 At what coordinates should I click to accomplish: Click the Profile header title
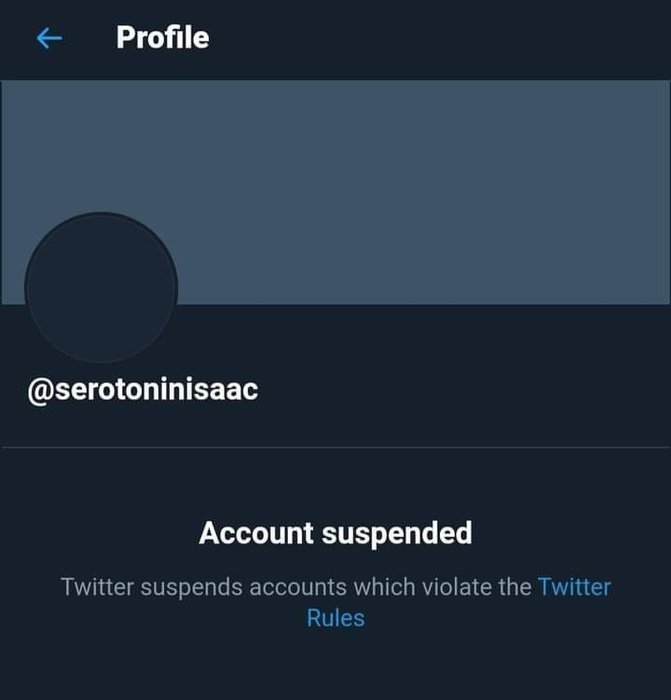point(163,38)
